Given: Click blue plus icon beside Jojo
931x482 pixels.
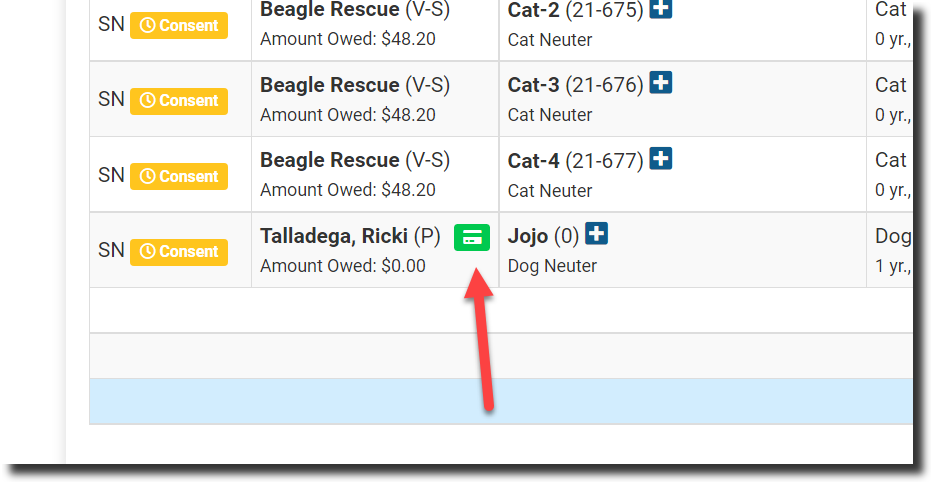Looking at the screenshot, I should pyautogui.click(x=596, y=234).
